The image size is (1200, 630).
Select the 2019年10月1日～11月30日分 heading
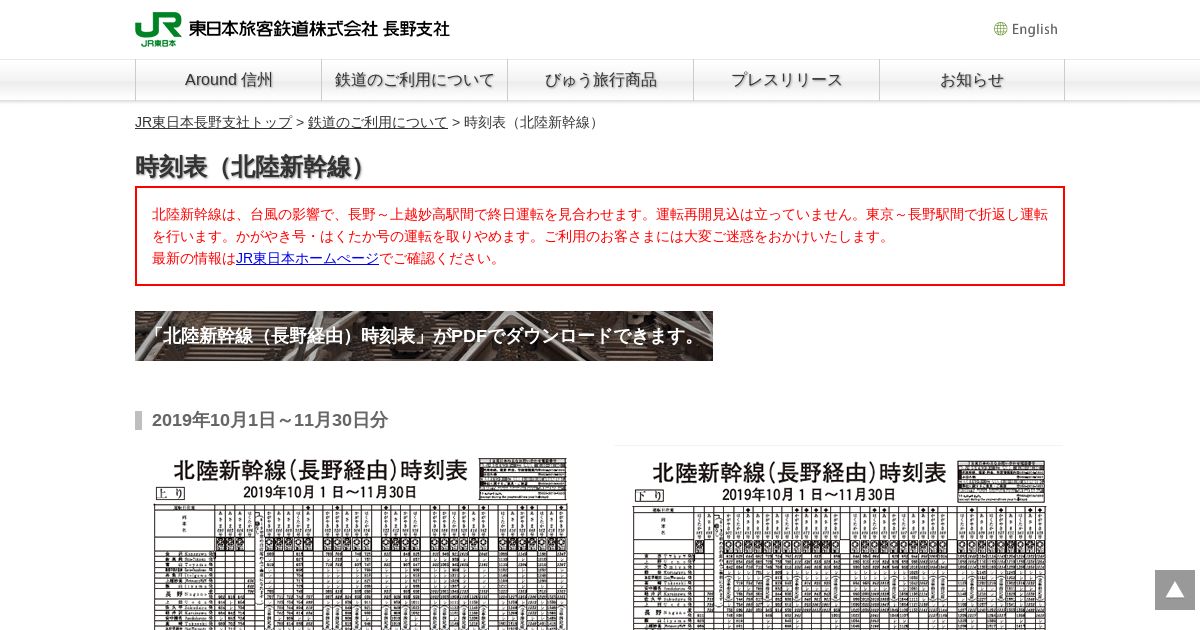point(270,420)
